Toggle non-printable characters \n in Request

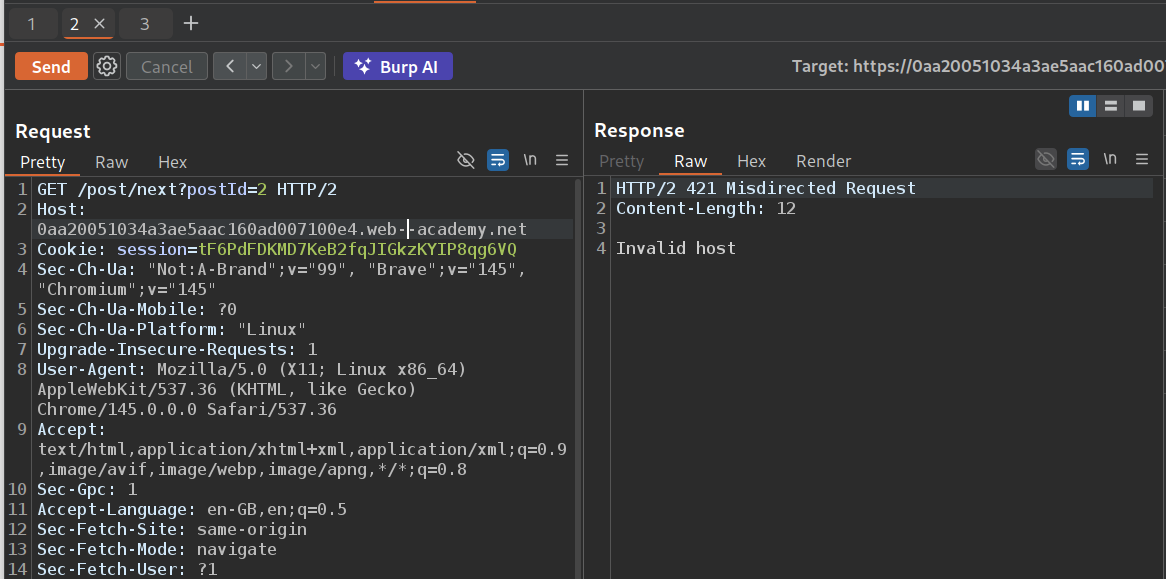click(530, 160)
